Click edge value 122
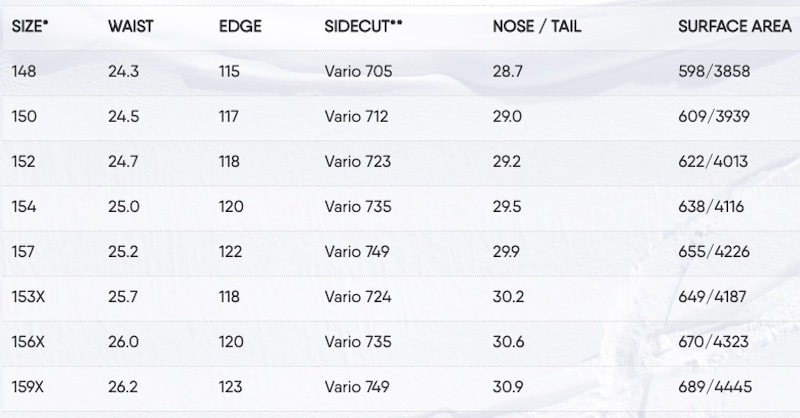 (x=230, y=252)
